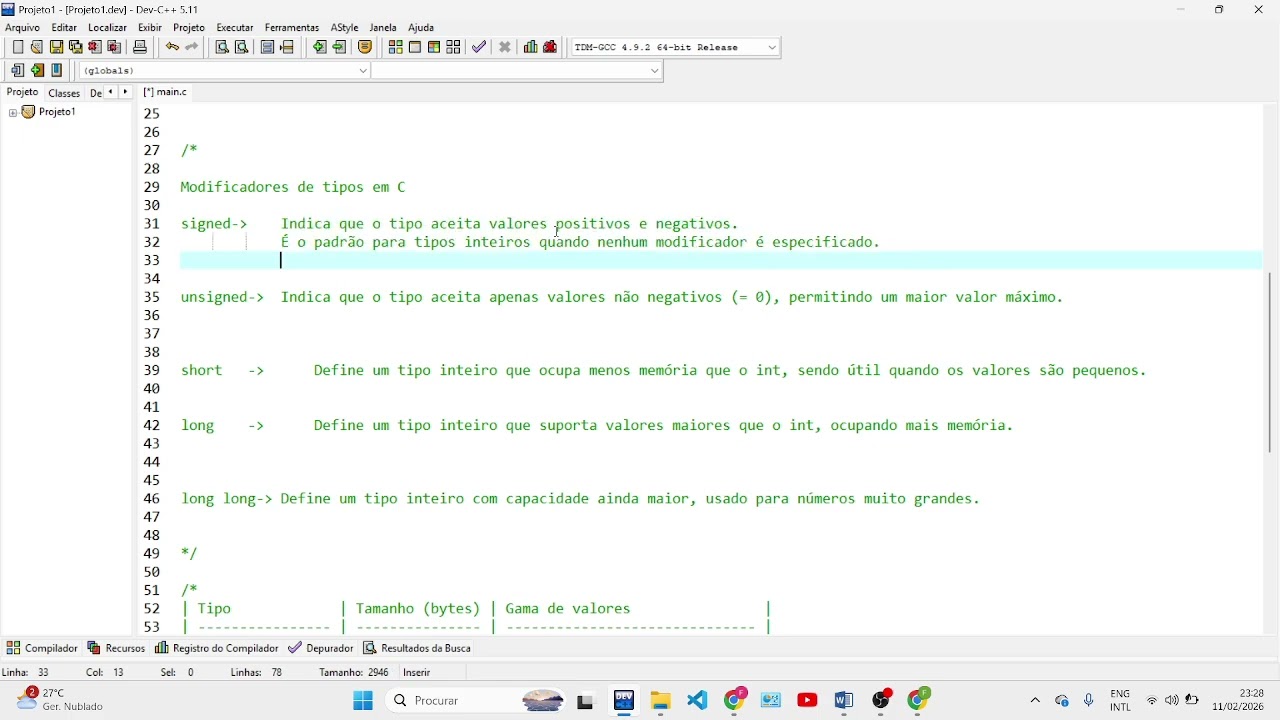This screenshot has width=1280, height=720.
Task: Click the Compile toolbar icon
Action: pos(396,47)
